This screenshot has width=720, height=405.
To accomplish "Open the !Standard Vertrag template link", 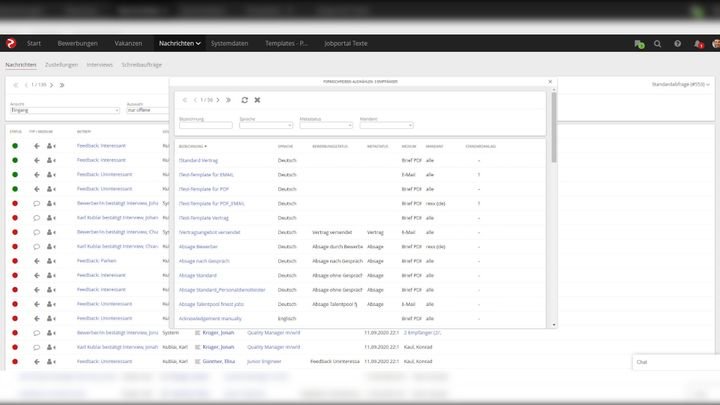I will point(198,160).
